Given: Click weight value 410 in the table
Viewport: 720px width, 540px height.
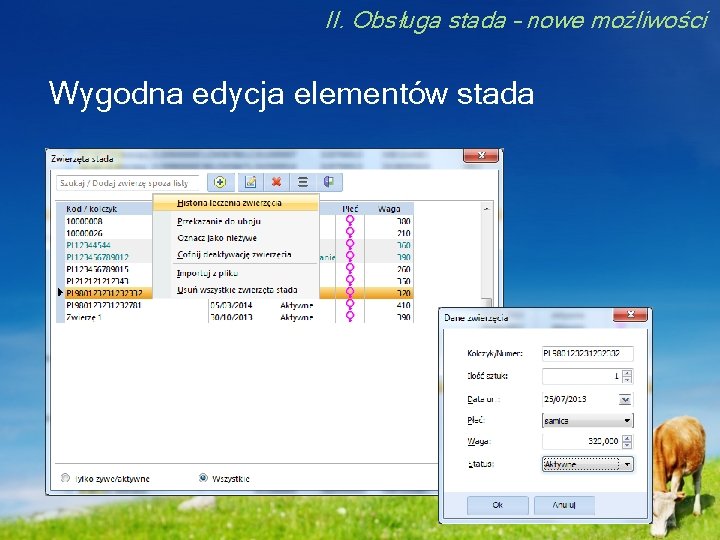Looking at the screenshot, I should (403, 305).
